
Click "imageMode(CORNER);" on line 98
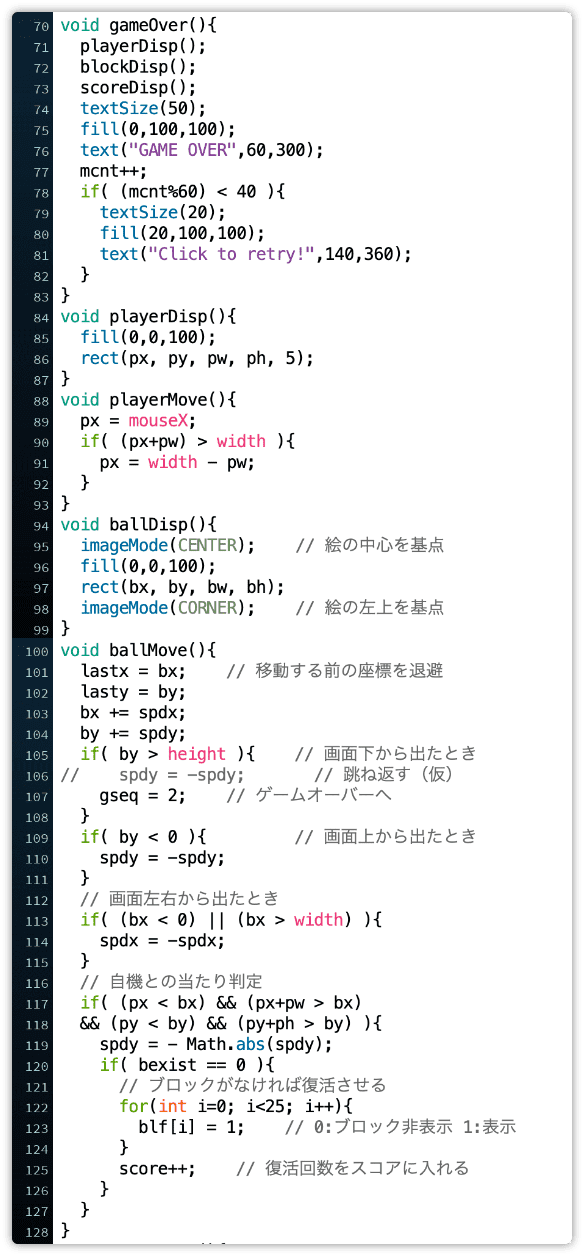click(168, 607)
